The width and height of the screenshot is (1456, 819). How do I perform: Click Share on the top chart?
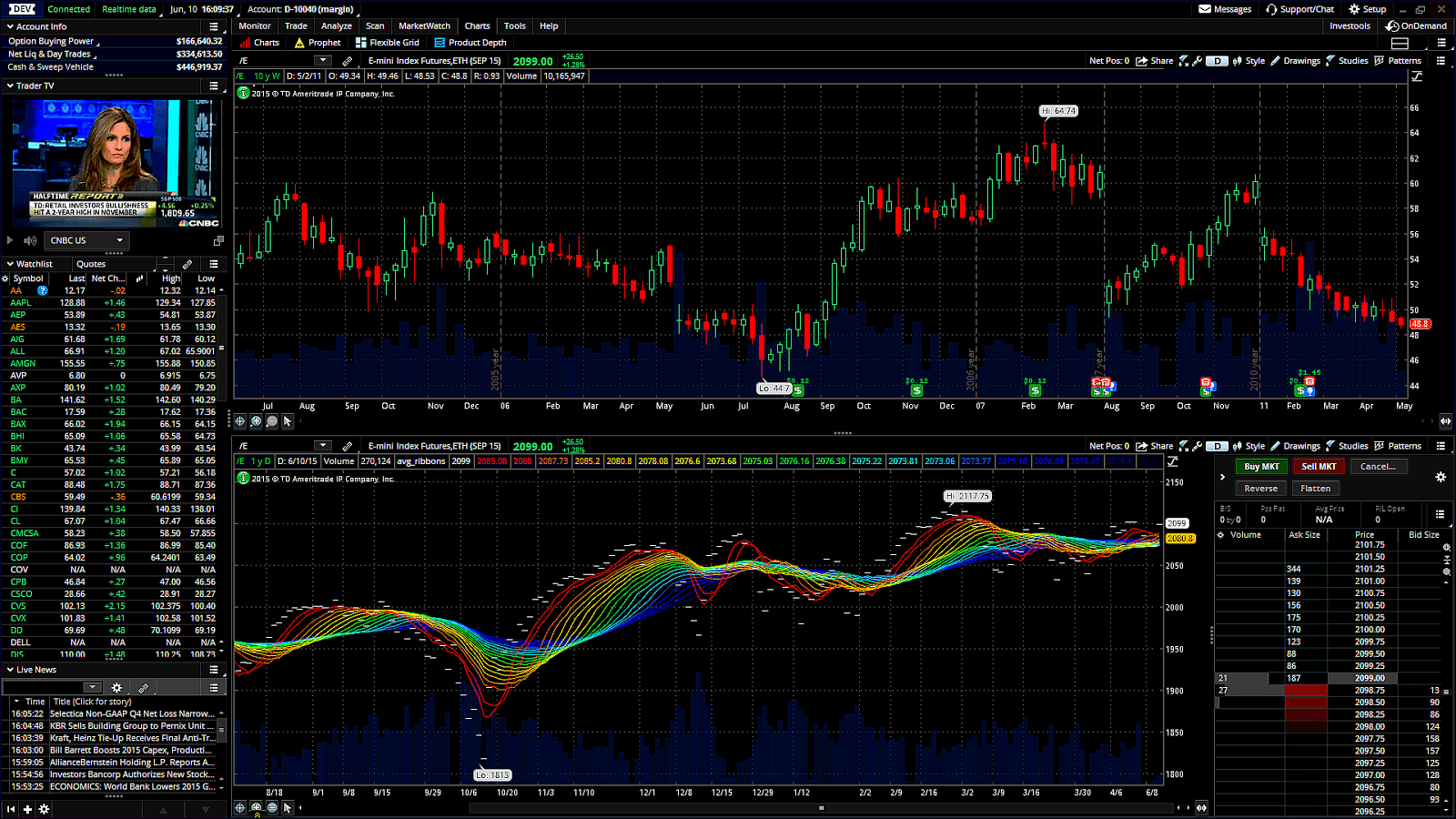click(1154, 61)
